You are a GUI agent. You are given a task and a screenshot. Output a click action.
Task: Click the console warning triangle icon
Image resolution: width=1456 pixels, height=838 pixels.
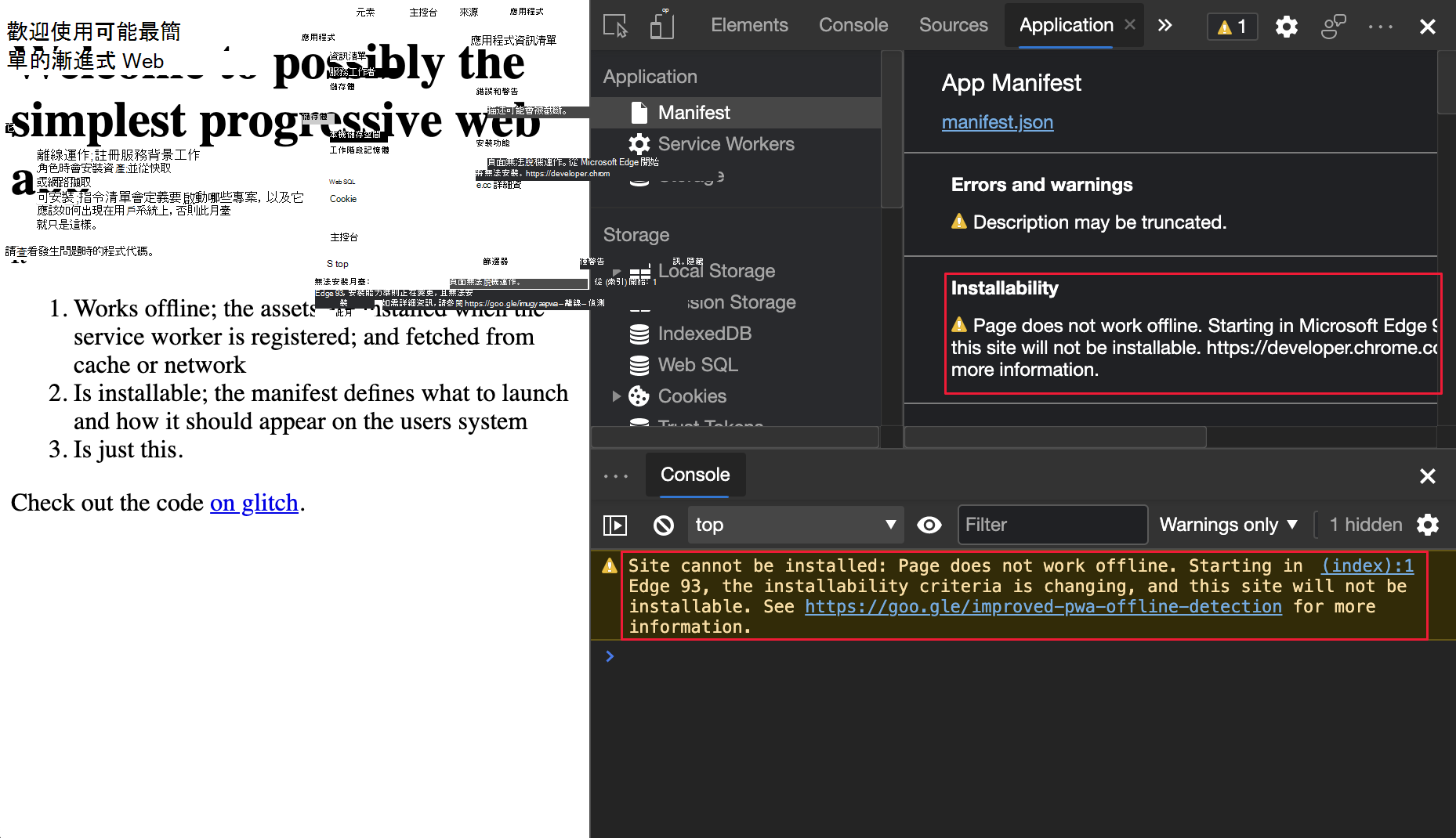(609, 565)
